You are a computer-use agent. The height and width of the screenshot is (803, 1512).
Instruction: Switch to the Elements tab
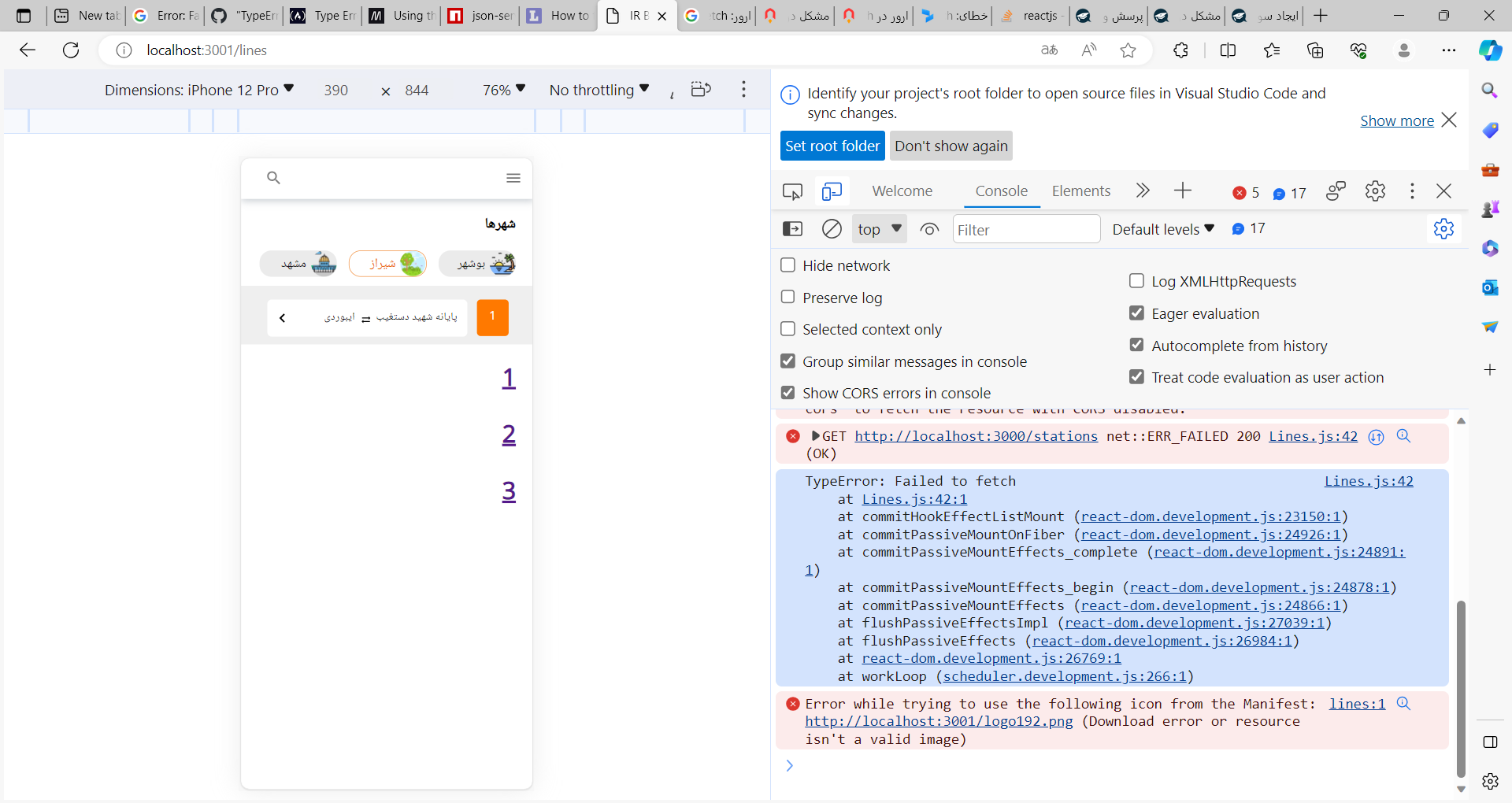point(1080,191)
